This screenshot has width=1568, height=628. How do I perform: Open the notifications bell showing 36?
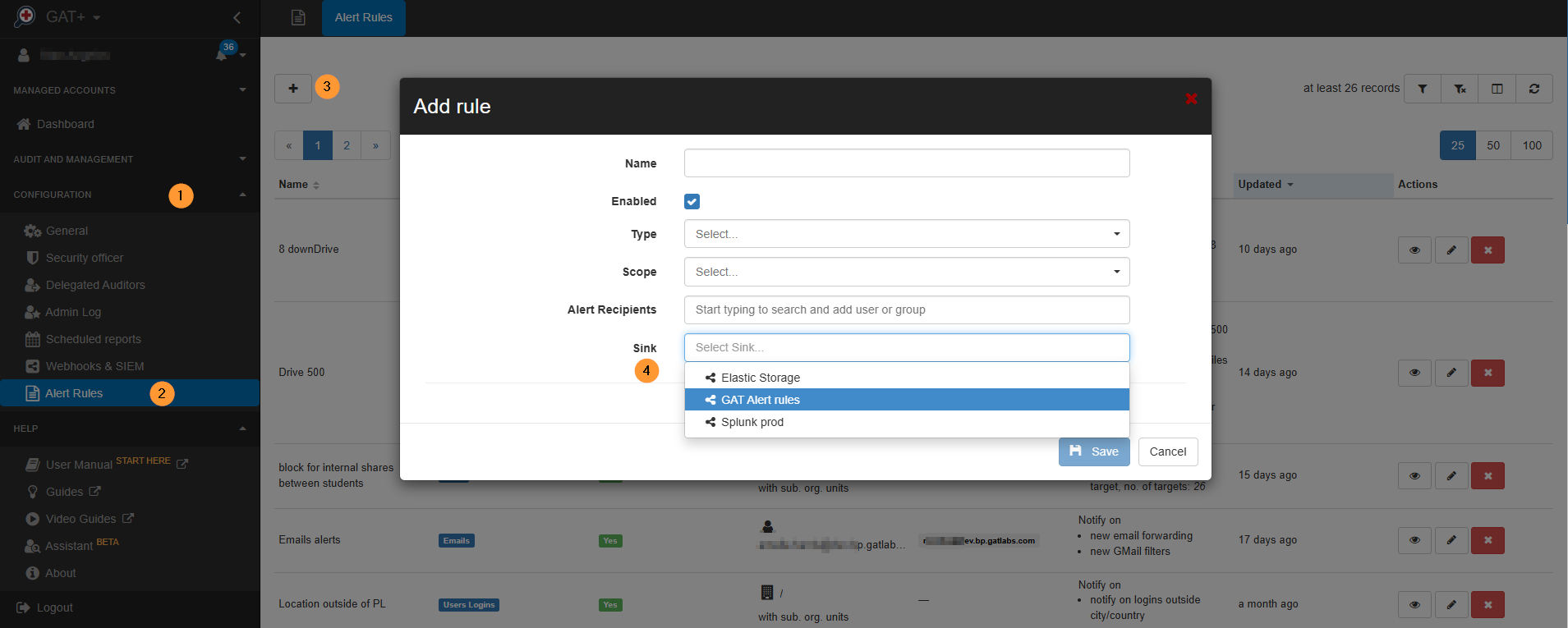pyautogui.click(x=222, y=55)
